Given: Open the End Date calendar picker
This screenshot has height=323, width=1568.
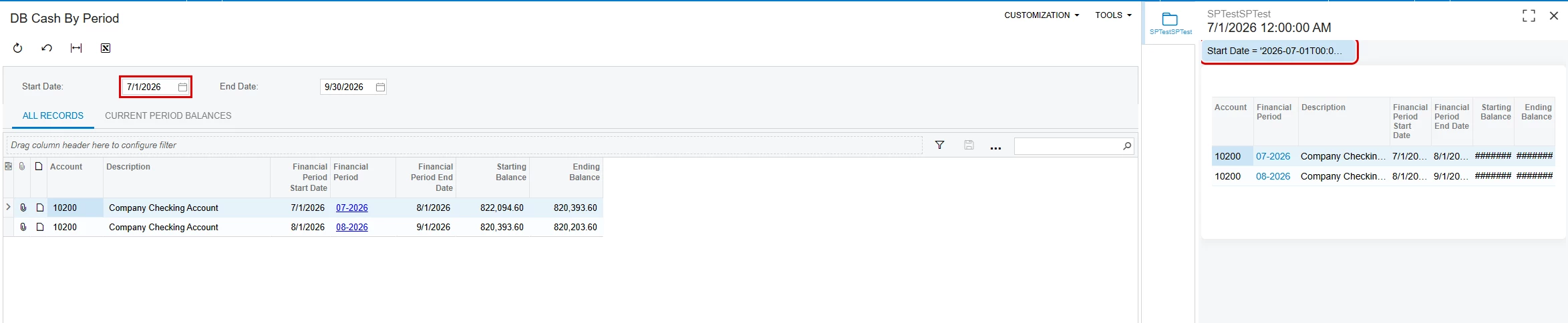Looking at the screenshot, I should (380, 87).
